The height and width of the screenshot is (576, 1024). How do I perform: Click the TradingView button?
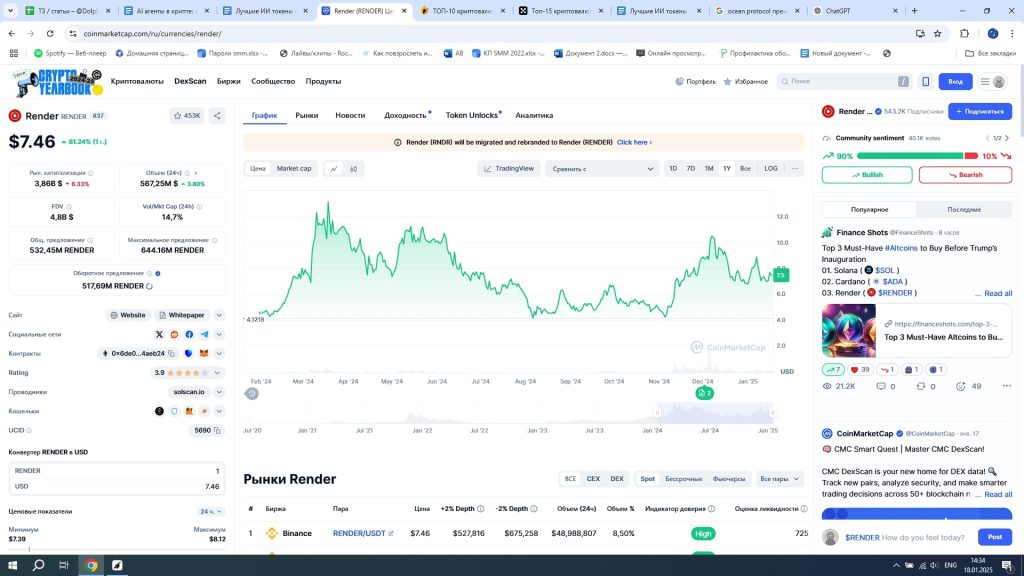coord(509,168)
